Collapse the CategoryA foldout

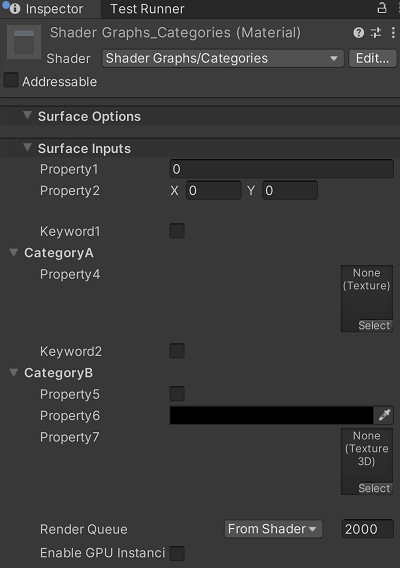14,252
